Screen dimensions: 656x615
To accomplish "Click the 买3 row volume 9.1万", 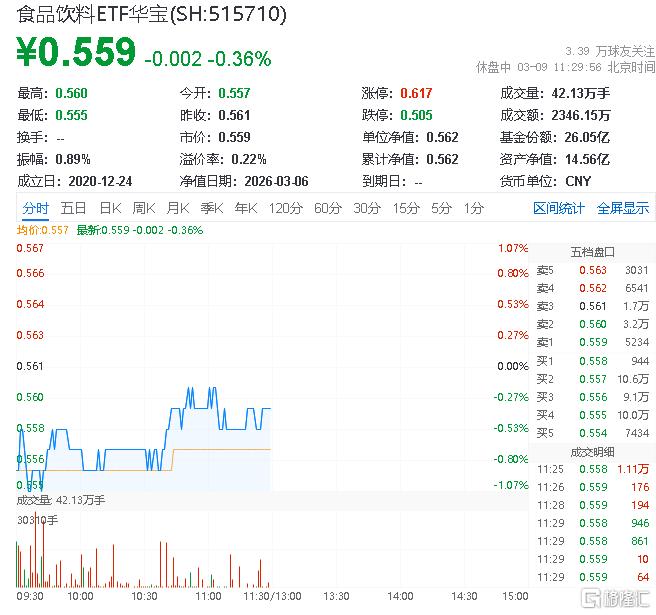I will click(x=636, y=397).
